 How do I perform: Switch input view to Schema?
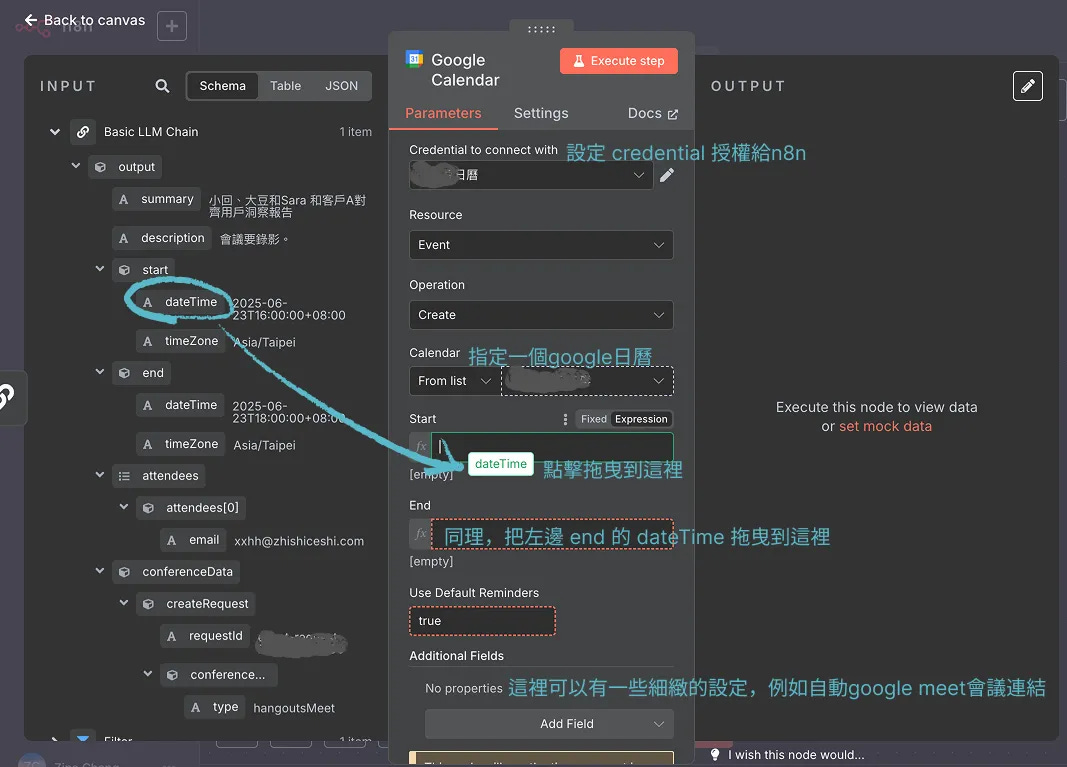point(223,86)
